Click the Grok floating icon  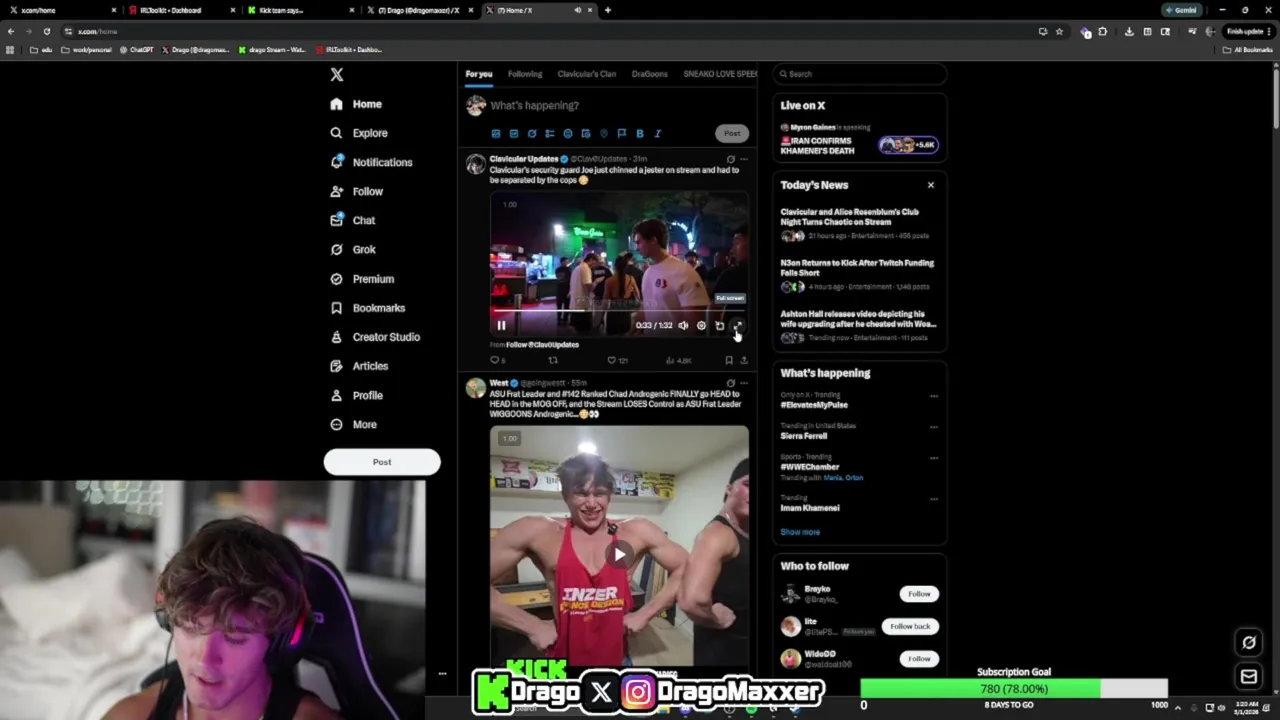tap(1248, 643)
